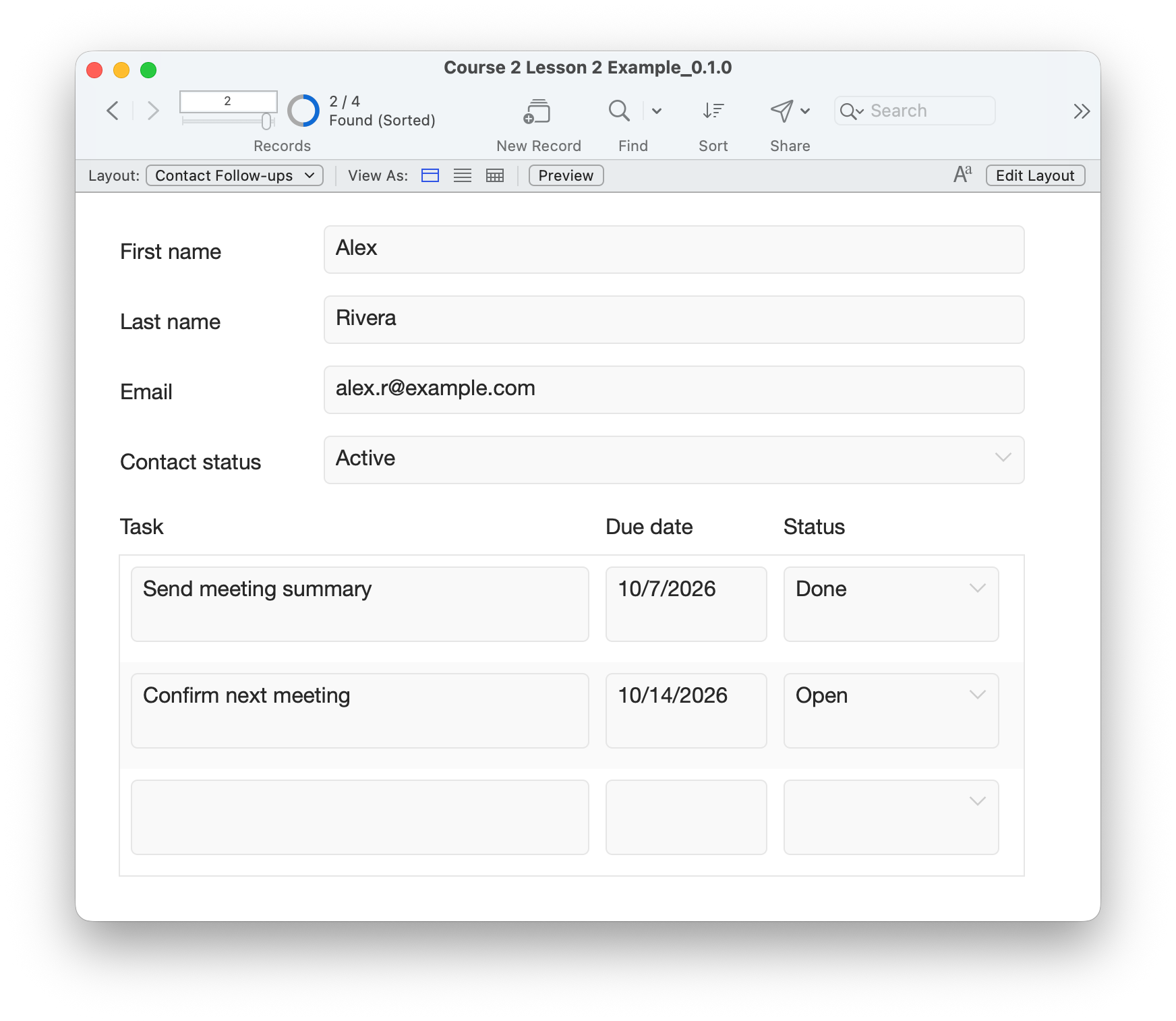Switch to List view
1176x1021 pixels.
coord(463,175)
